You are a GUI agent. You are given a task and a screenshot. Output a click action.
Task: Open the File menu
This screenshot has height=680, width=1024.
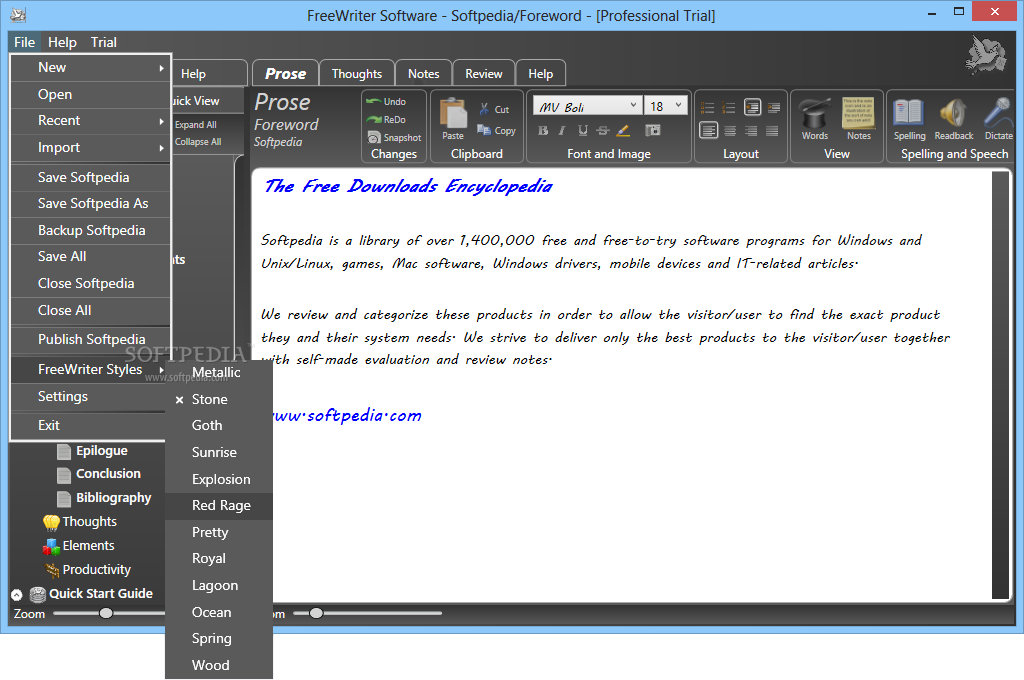pos(25,42)
